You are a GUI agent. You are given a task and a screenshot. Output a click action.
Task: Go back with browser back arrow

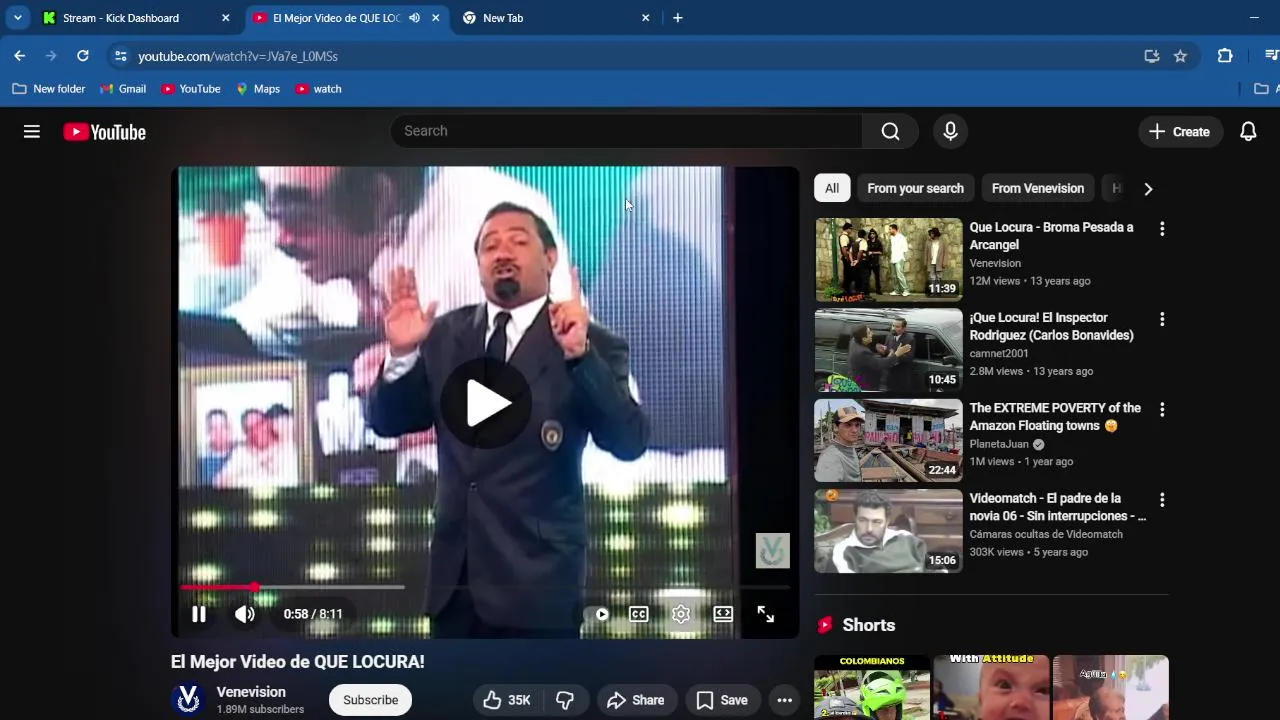tap(20, 56)
